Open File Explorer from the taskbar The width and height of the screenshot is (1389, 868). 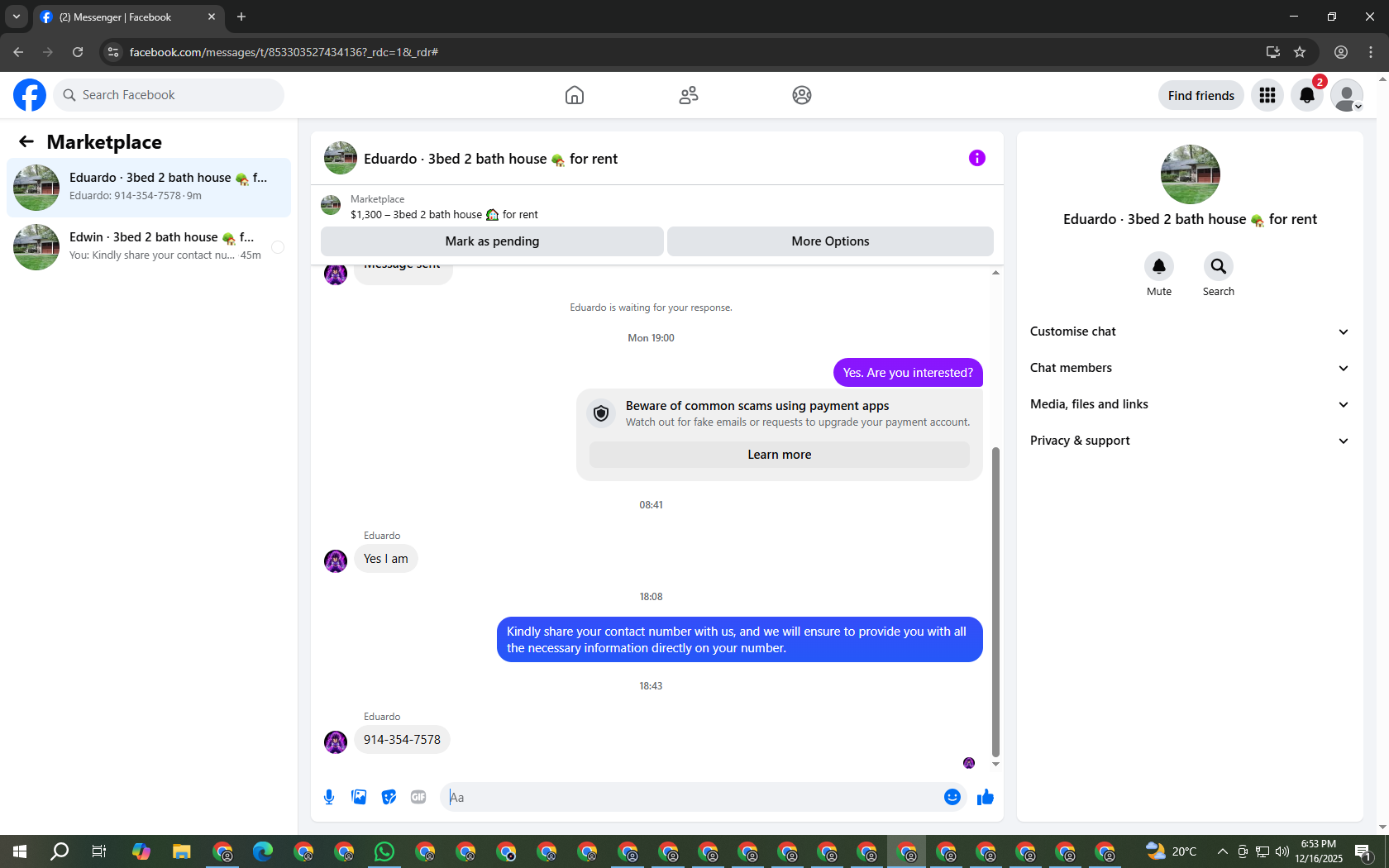point(182,851)
